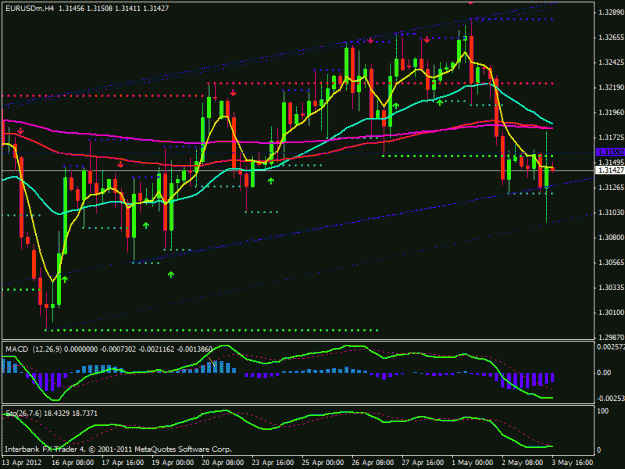
Task: Select the 1.30335 price axis label
Action: (x=611, y=287)
